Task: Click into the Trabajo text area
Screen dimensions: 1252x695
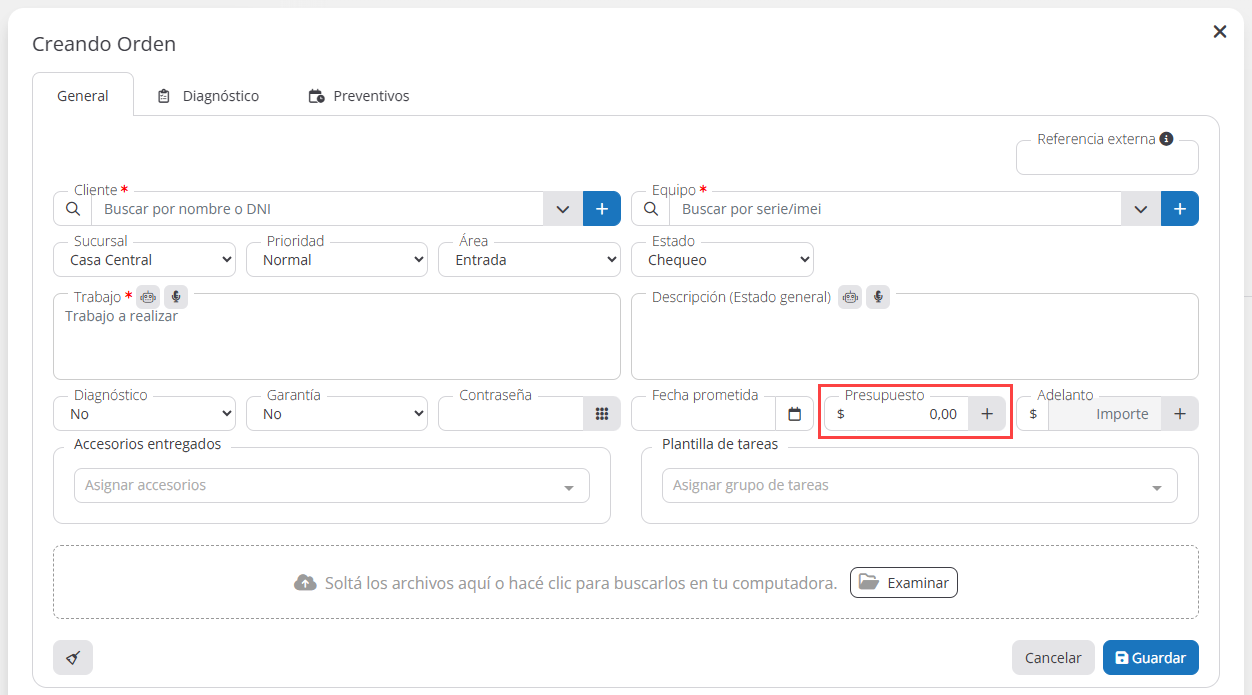Action: pyautogui.click(x=337, y=345)
